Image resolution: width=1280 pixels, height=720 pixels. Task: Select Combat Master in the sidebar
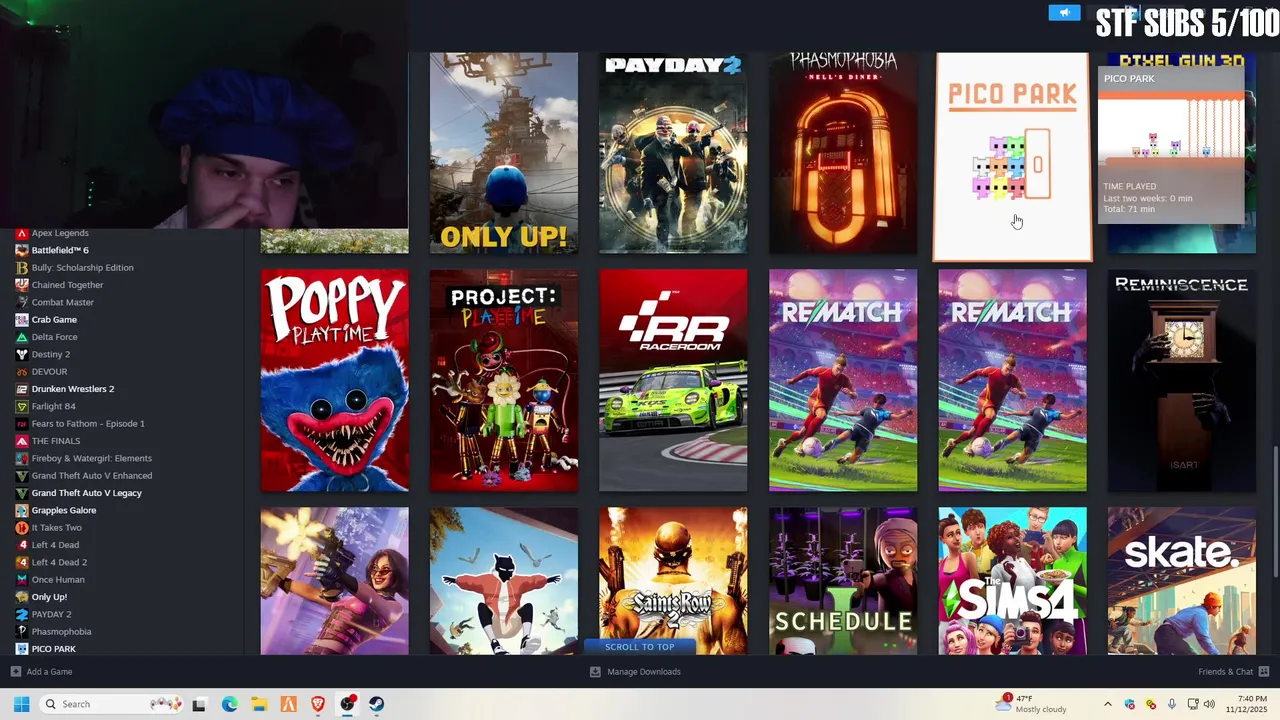tap(63, 302)
